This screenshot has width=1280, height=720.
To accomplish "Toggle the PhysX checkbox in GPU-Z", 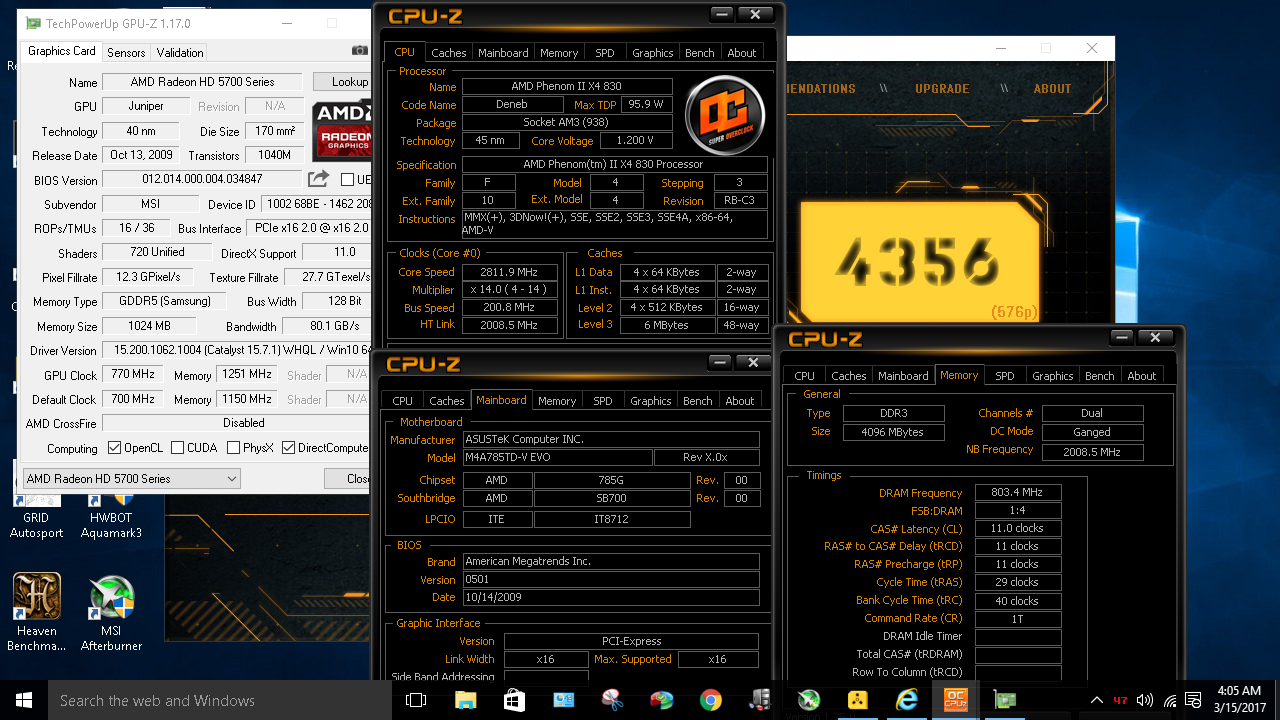I will click(x=233, y=448).
